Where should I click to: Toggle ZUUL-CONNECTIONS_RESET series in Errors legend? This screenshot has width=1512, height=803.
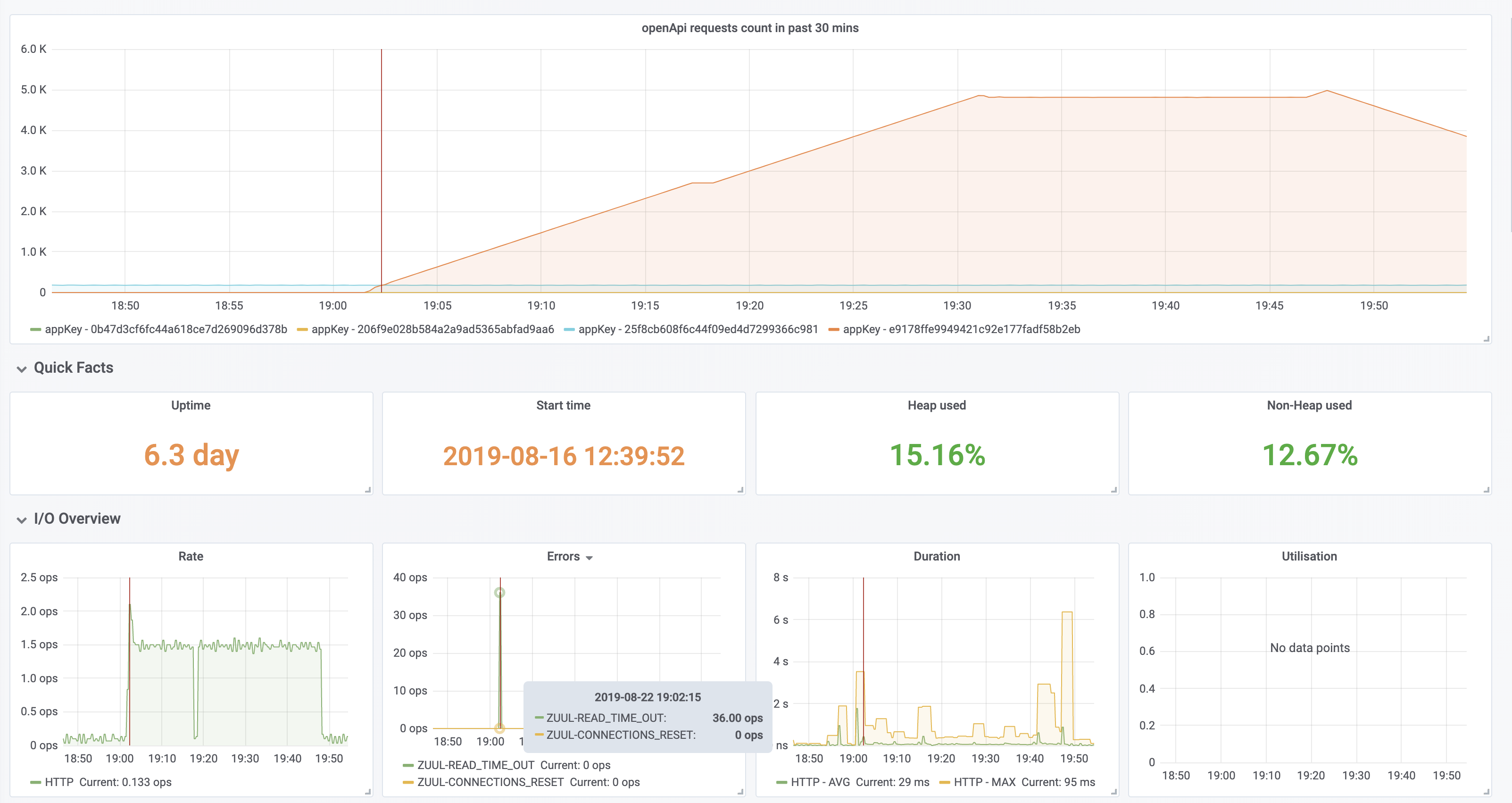[490, 782]
